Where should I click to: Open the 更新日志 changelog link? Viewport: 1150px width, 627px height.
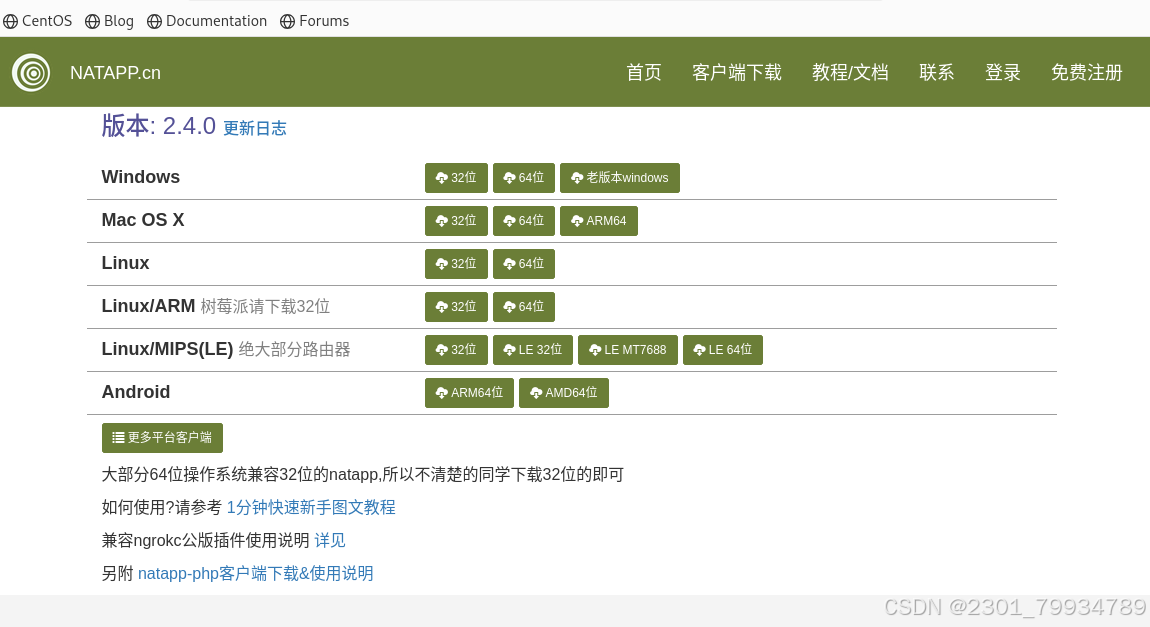click(x=254, y=128)
